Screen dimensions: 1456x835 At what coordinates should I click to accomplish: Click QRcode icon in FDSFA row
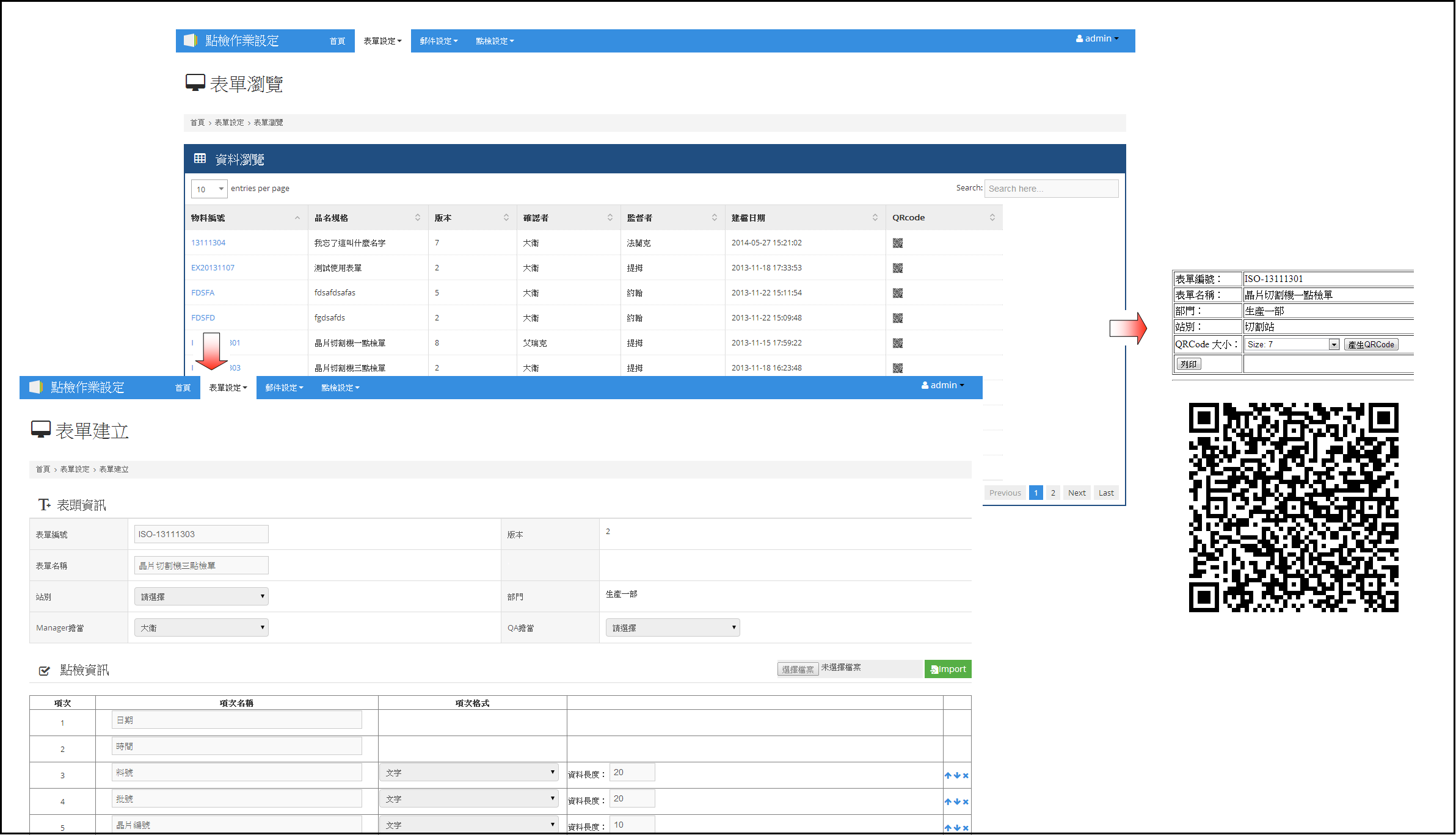pyautogui.click(x=897, y=293)
